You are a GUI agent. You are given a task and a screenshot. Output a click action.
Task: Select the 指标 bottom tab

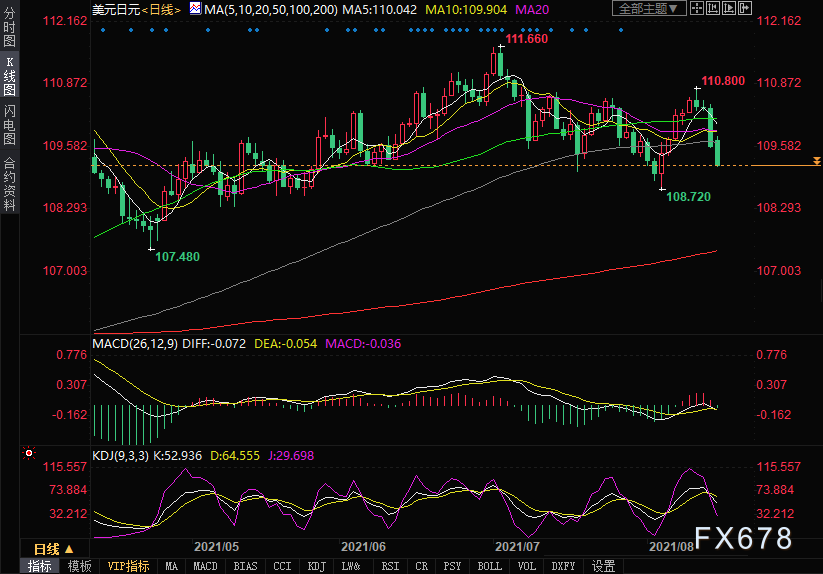click(40, 566)
